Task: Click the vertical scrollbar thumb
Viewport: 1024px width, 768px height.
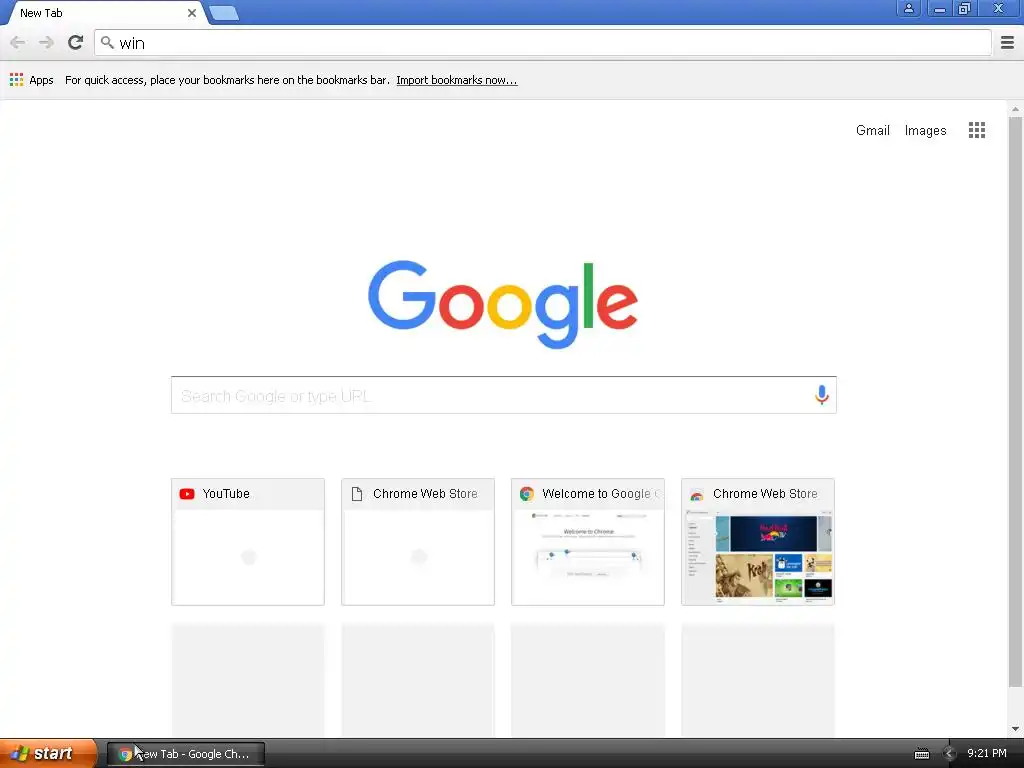Action: pos(1015,402)
